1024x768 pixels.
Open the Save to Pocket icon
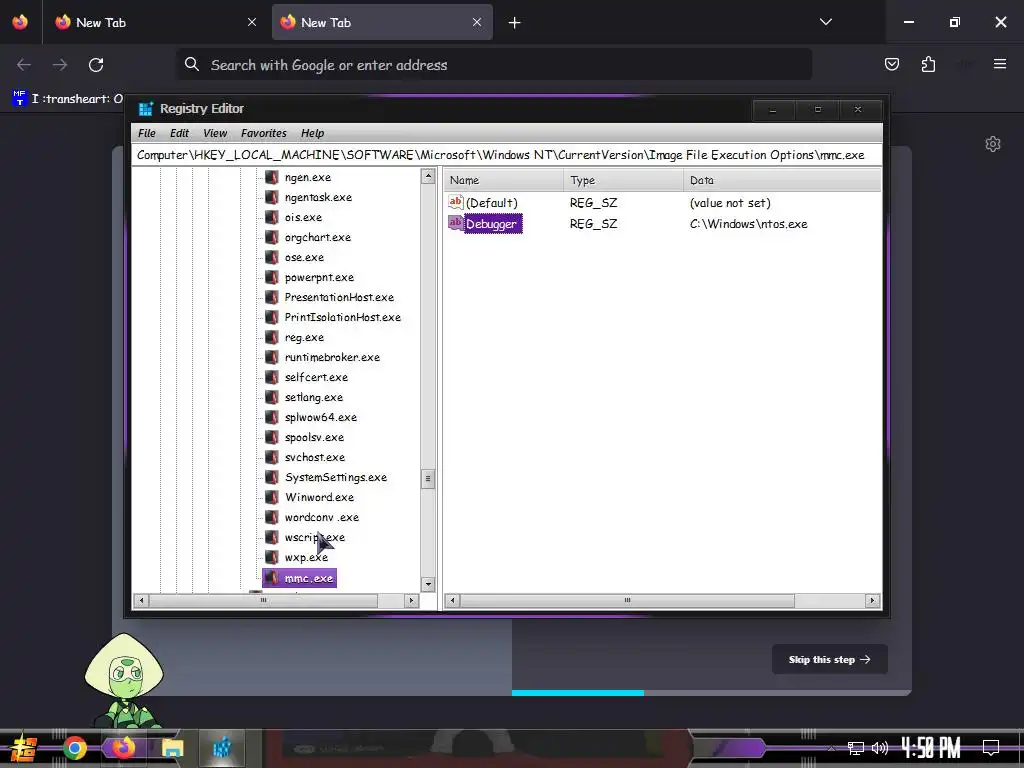(891, 64)
